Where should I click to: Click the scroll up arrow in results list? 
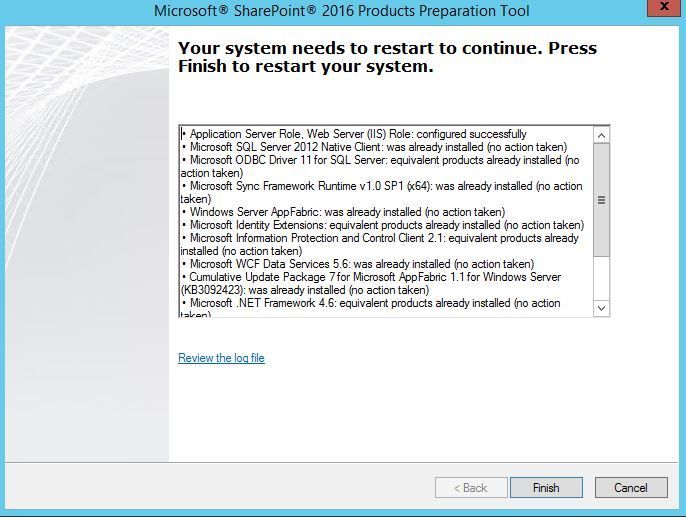coord(602,135)
